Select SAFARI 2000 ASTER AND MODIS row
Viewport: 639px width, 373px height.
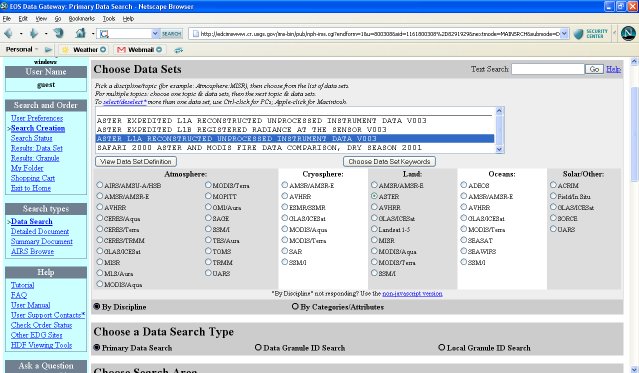pos(295,148)
